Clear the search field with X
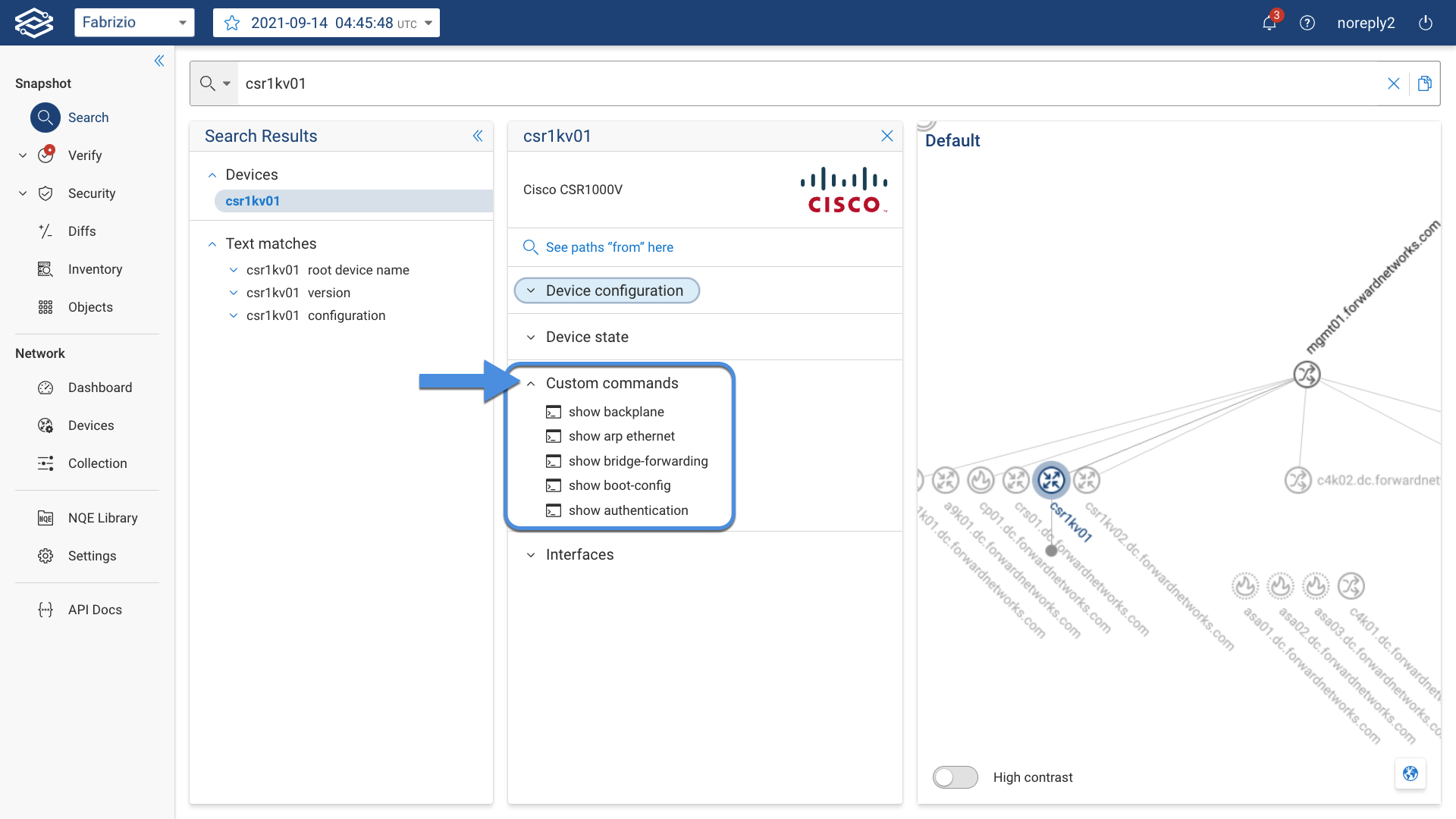Image resolution: width=1456 pixels, height=819 pixels. (x=1393, y=83)
